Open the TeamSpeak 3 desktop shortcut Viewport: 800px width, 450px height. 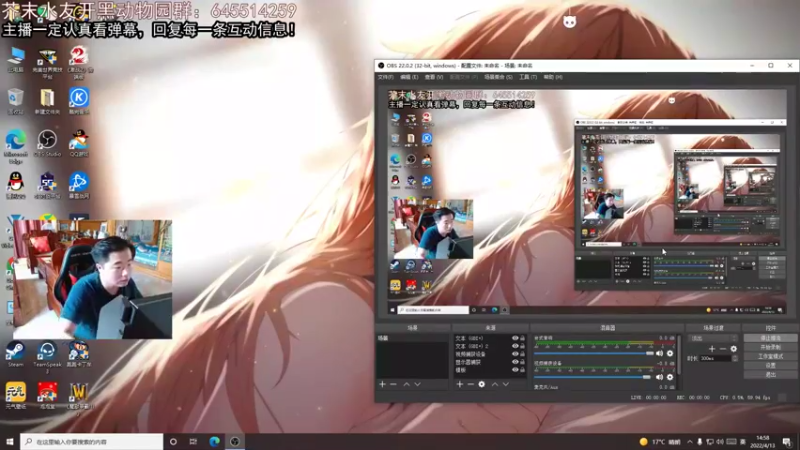pyautogui.click(x=47, y=357)
